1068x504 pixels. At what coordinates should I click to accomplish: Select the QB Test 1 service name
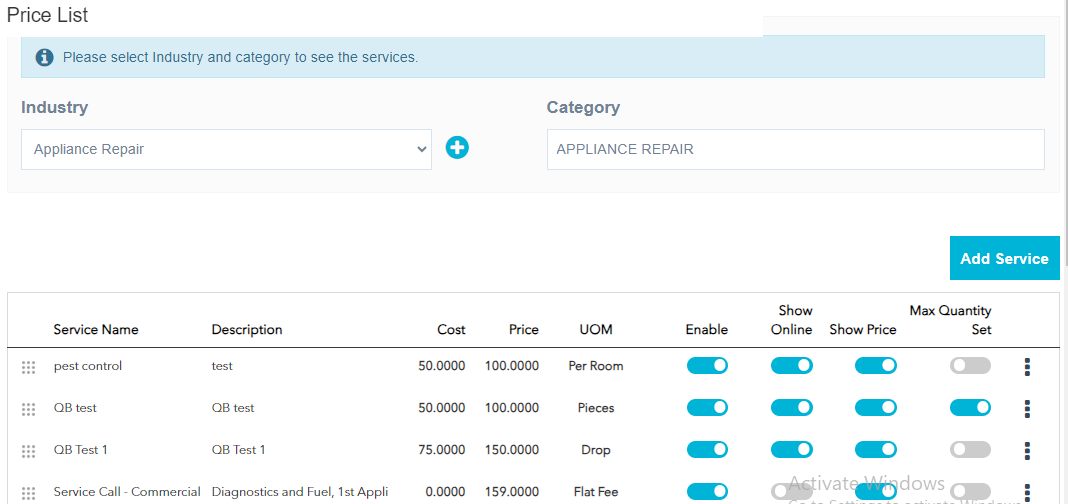80,450
